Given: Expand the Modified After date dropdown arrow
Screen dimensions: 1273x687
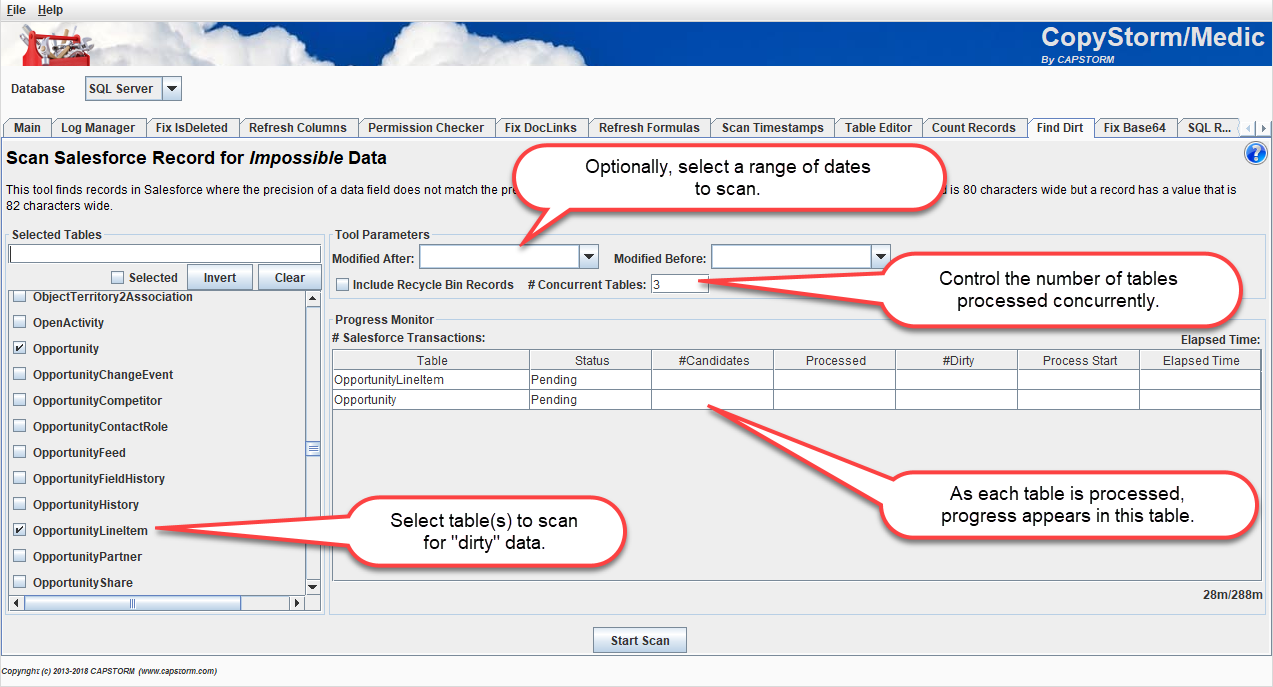Looking at the screenshot, I should 589,257.
